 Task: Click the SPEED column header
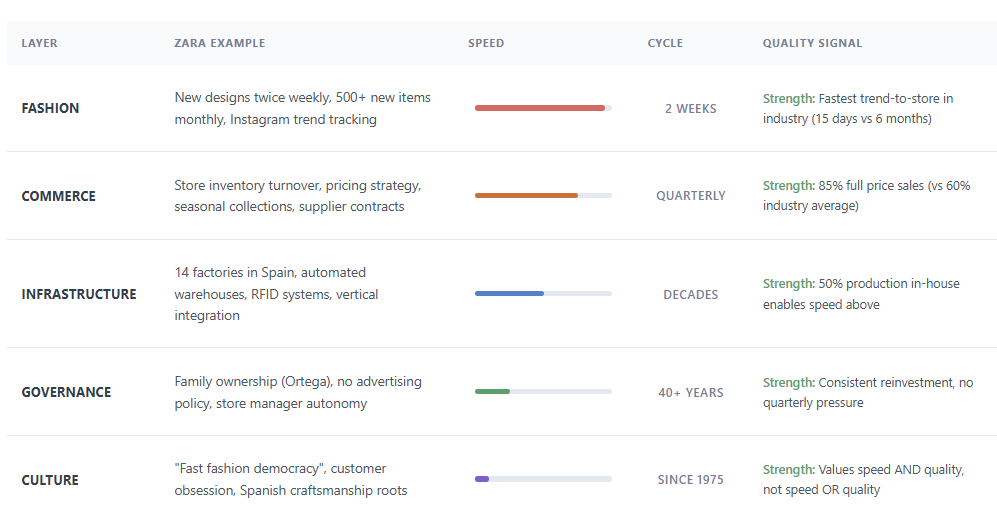coord(486,43)
